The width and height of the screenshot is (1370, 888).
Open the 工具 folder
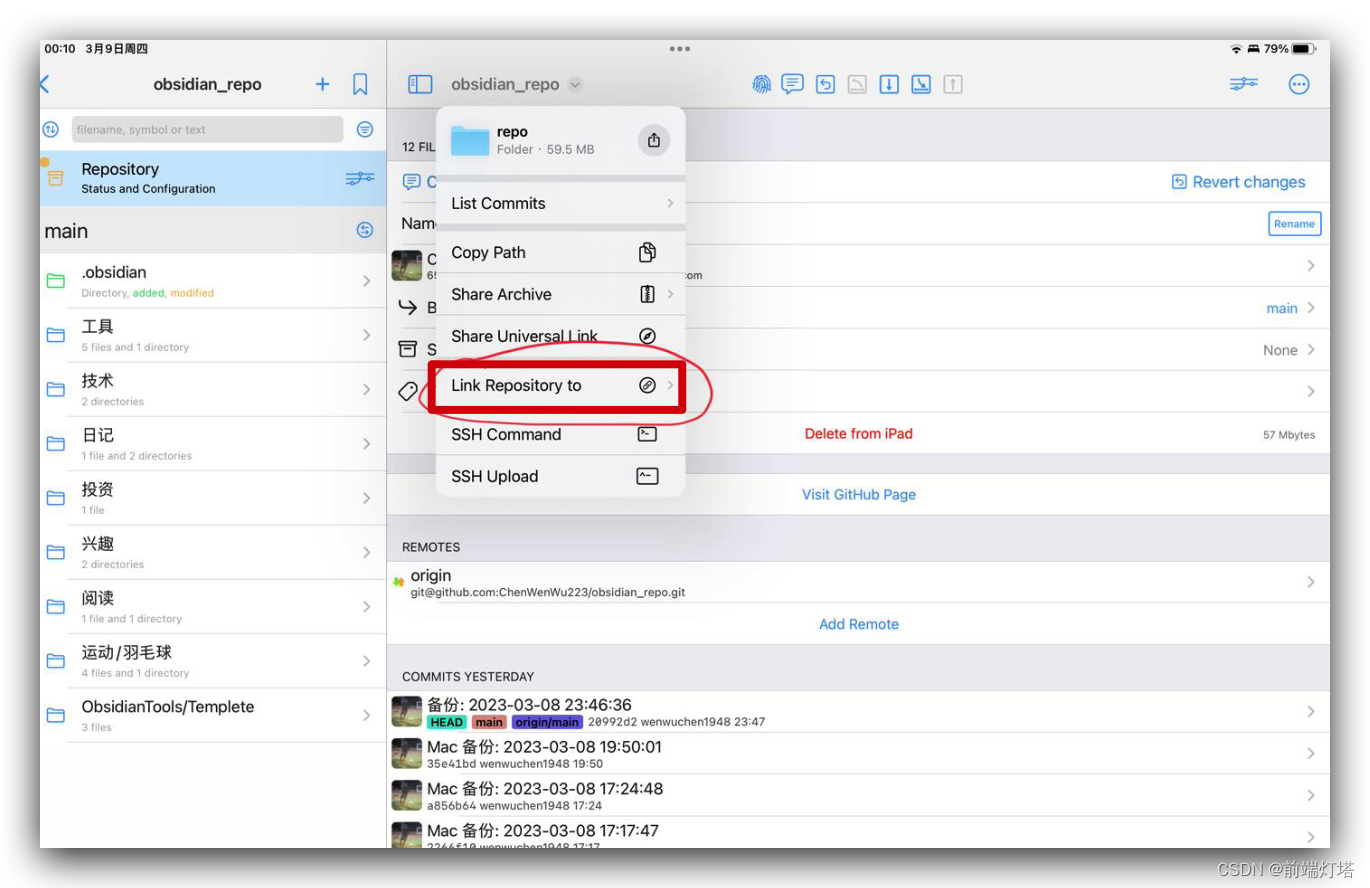point(213,335)
